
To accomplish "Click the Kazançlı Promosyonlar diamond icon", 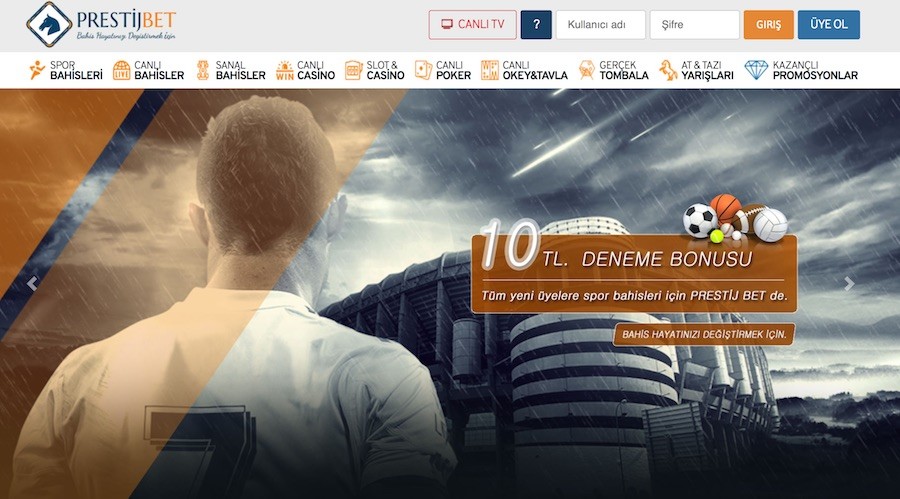I will [x=756, y=70].
